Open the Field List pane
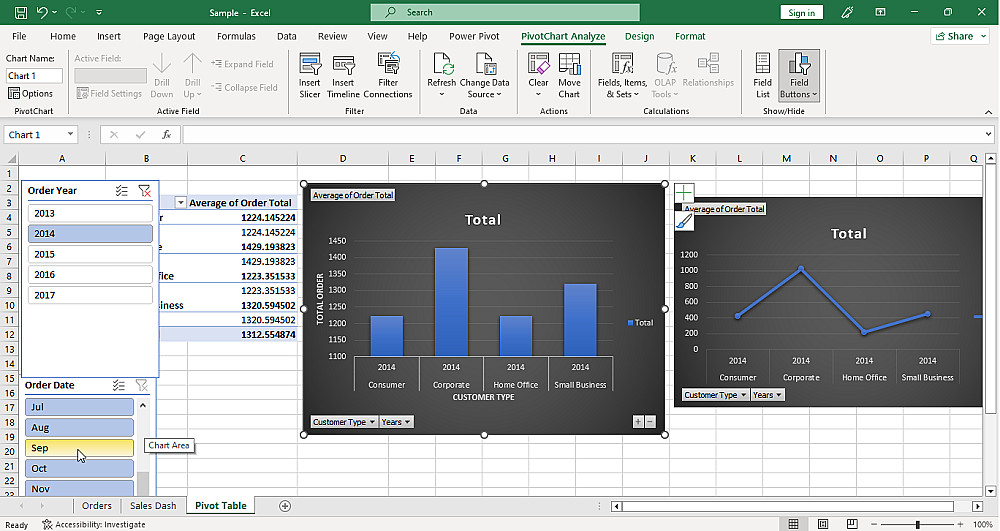Screen dimensions: 1000x531 [762, 75]
